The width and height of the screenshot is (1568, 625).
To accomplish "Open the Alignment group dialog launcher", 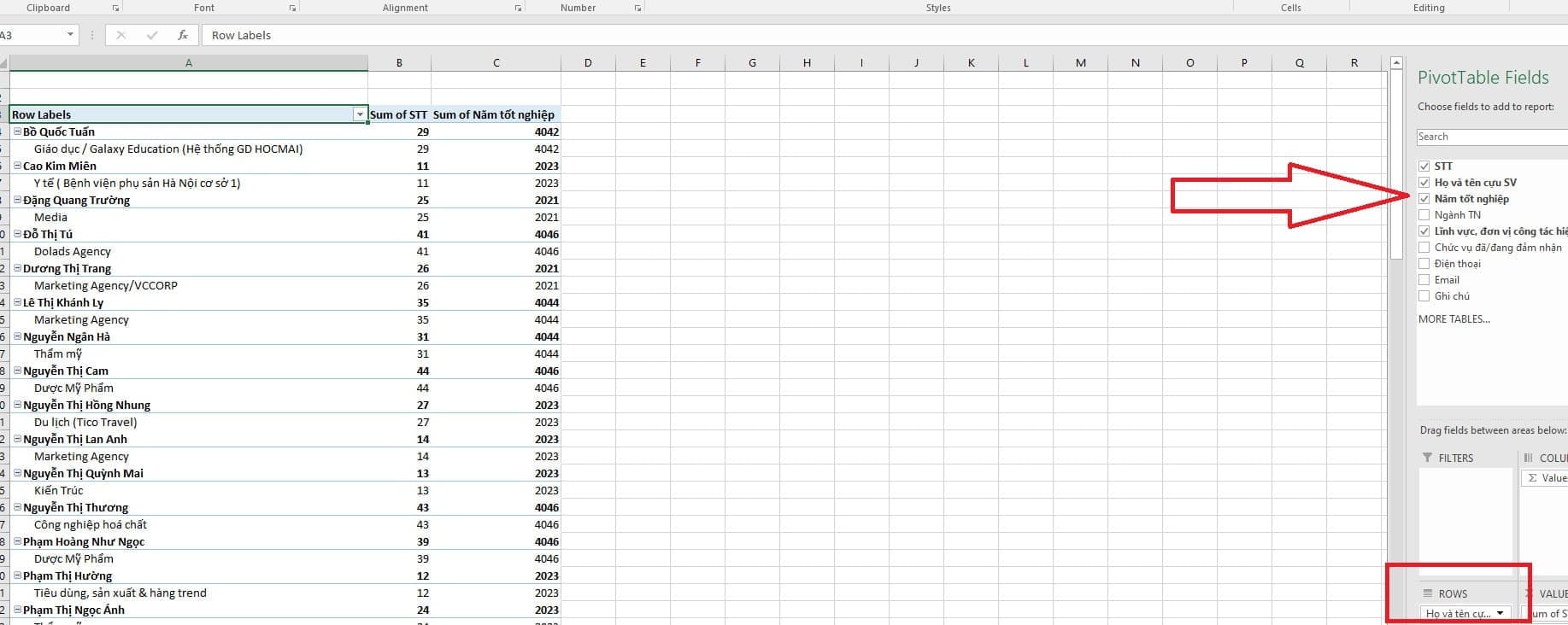I will 518,8.
